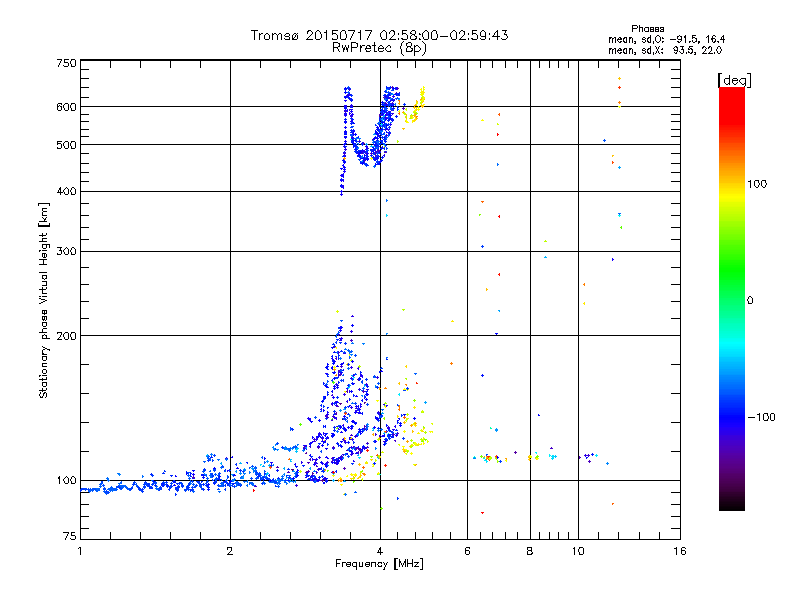Click the y-axis tick label '75'
This screenshot has width=800, height=600.
70,536
